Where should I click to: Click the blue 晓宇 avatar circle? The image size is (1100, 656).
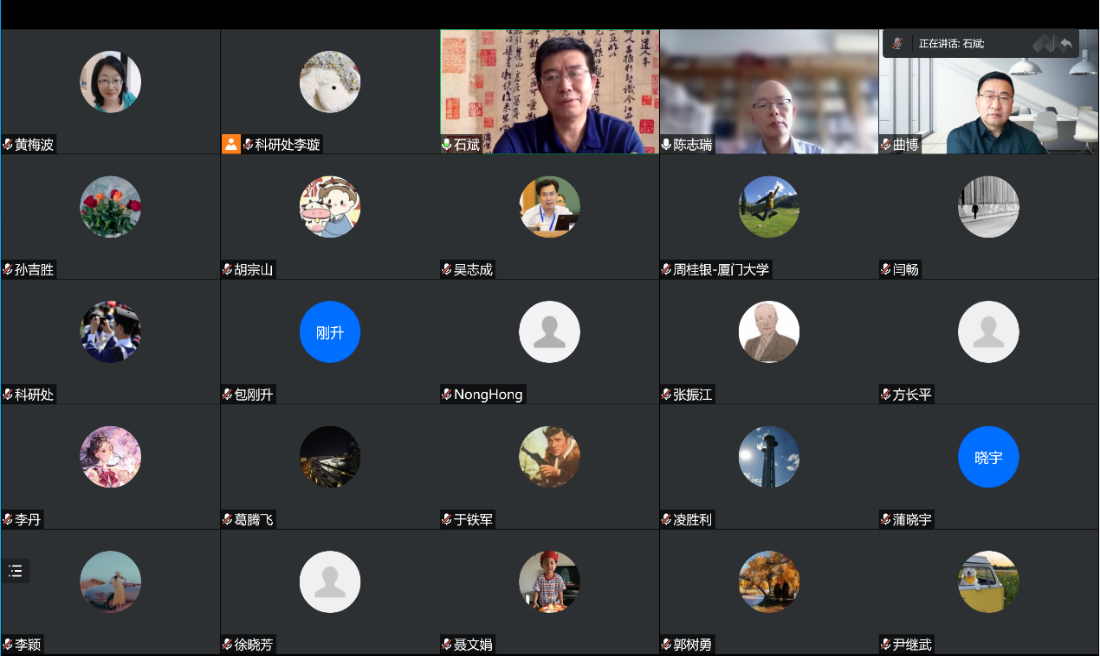click(x=988, y=457)
